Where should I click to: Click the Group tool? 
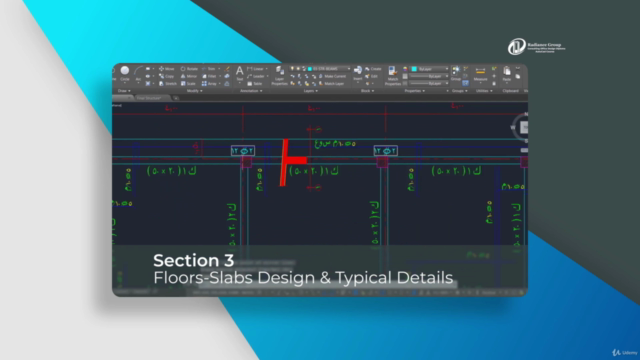[456, 73]
